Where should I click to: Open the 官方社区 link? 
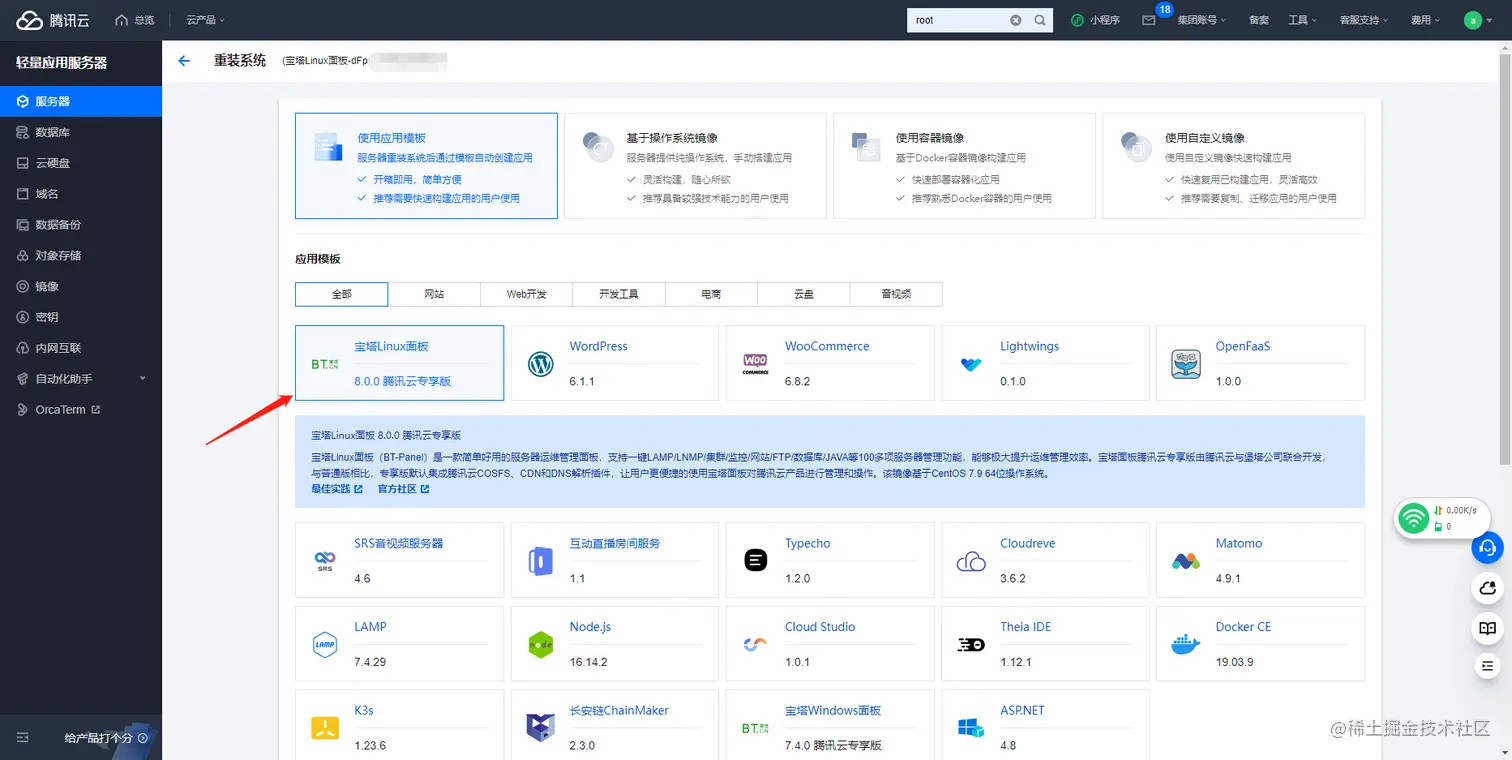point(403,489)
